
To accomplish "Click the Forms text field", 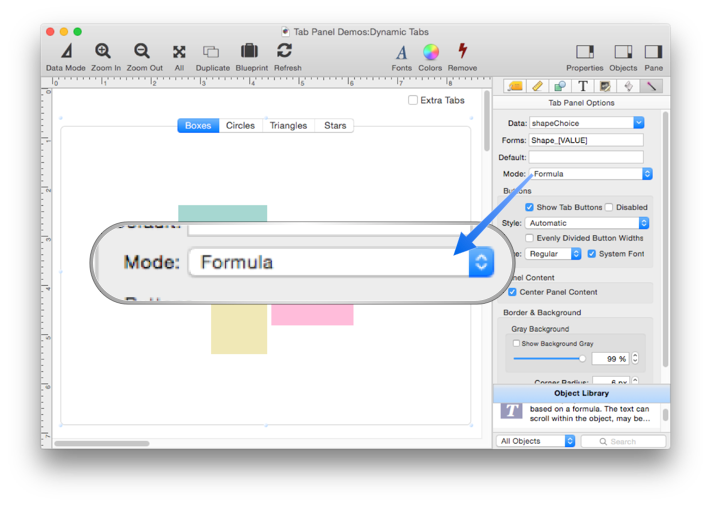I will 586,140.
